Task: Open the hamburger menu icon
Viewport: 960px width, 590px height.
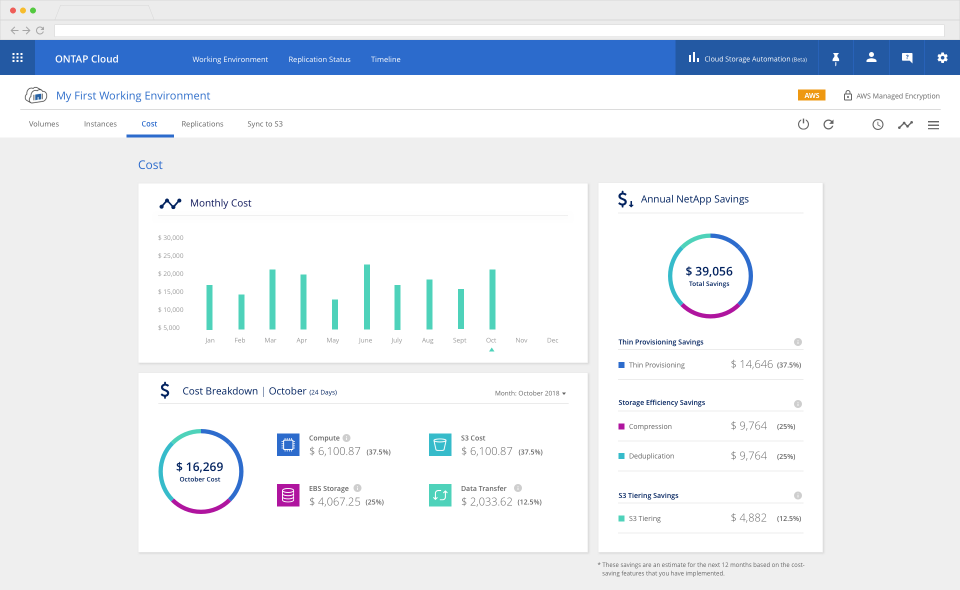Action: pos(933,125)
